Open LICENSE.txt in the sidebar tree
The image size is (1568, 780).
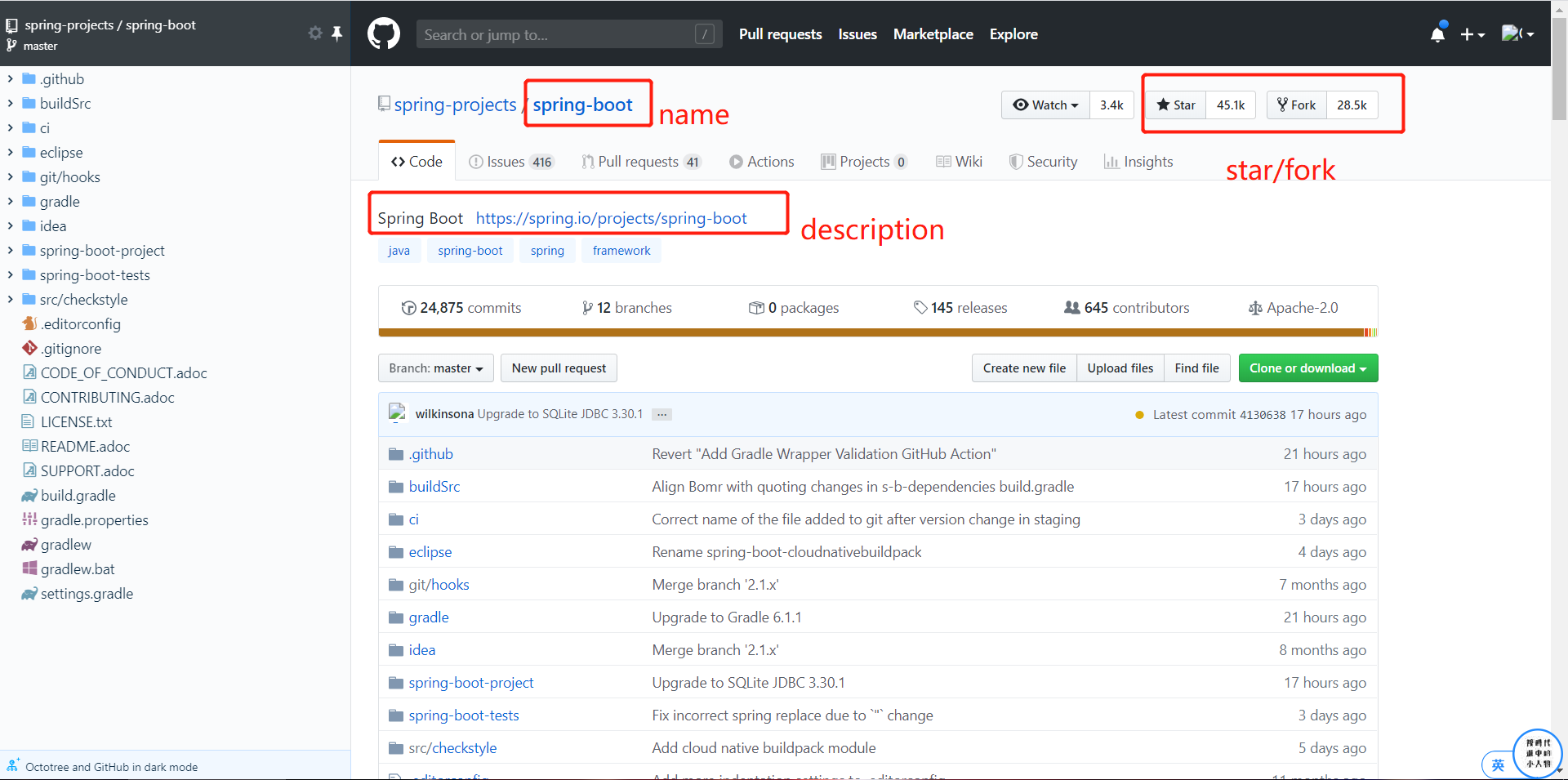pos(76,422)
